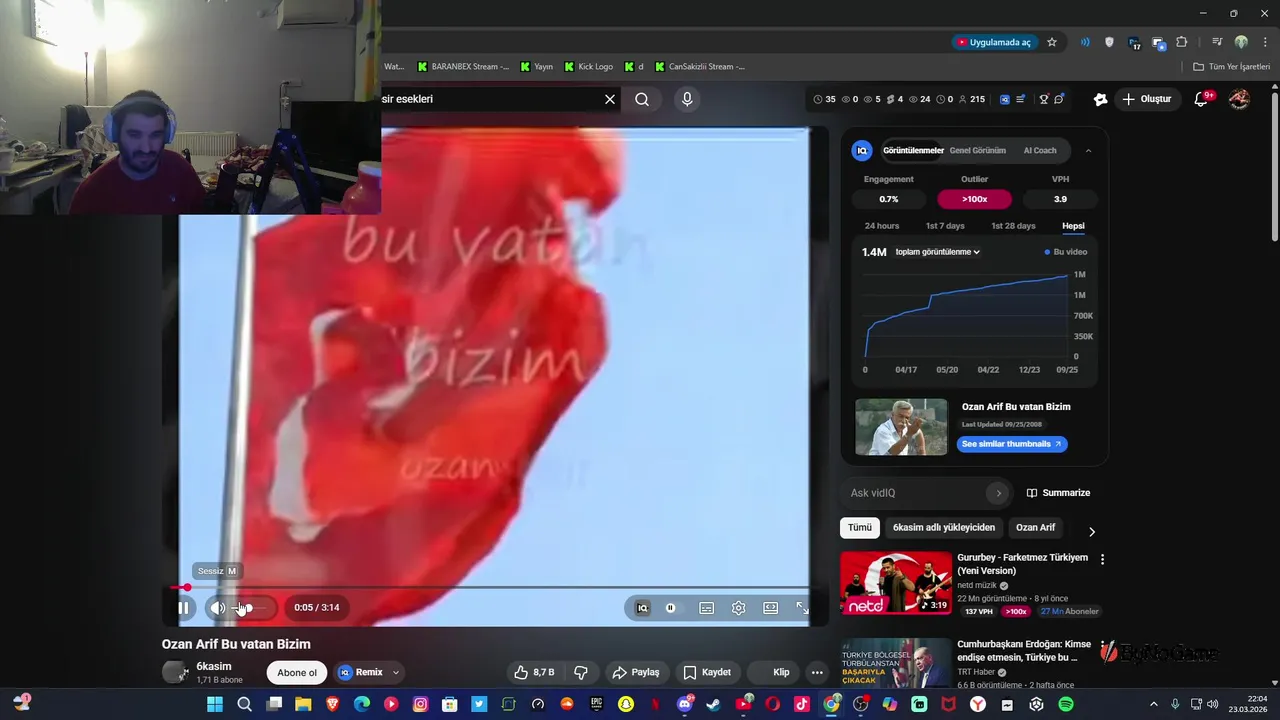The image size is (1280, 720).
Task: Click the >100x outlier badge in vidIQ panel
Action: point(974,199)
